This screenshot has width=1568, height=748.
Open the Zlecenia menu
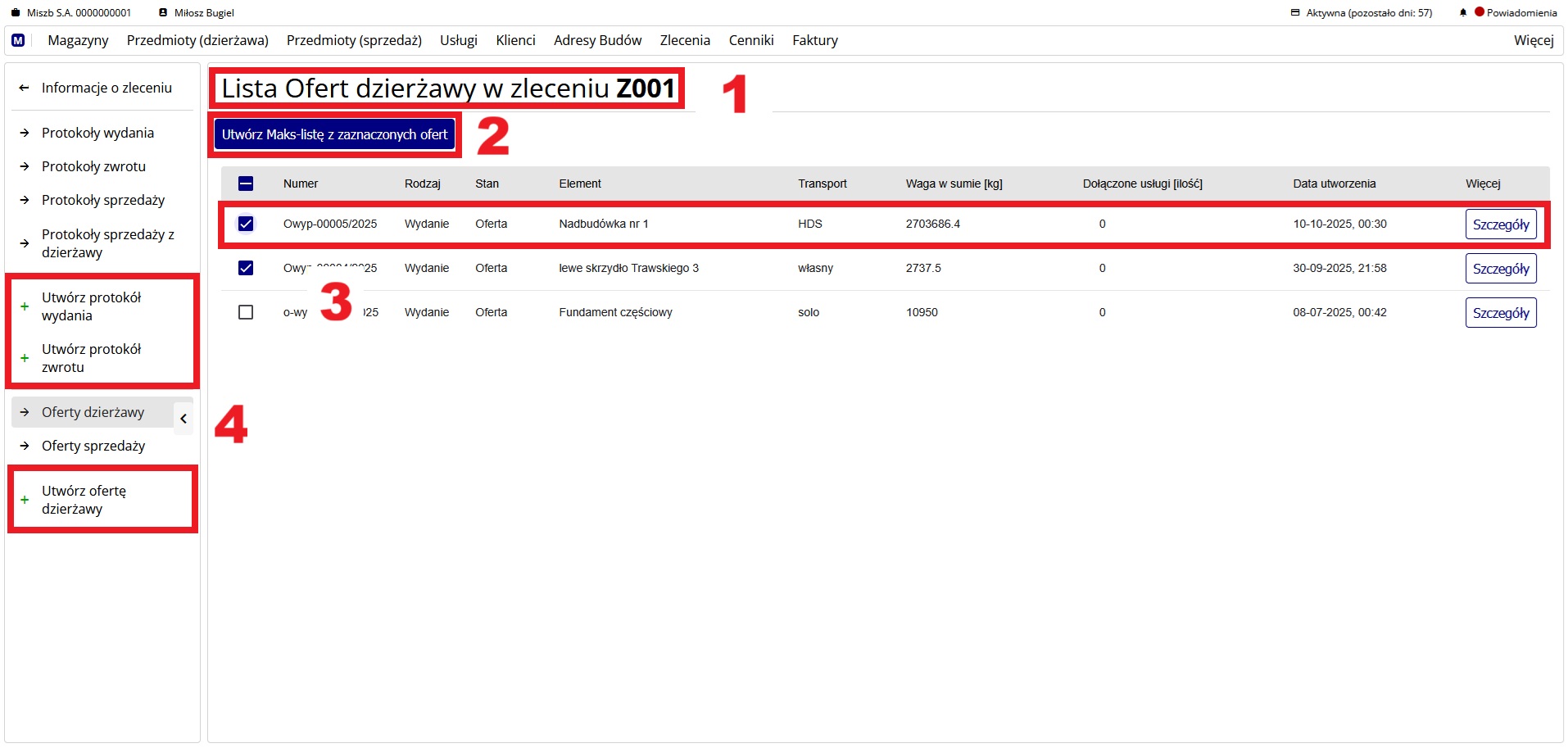(685, 40)
